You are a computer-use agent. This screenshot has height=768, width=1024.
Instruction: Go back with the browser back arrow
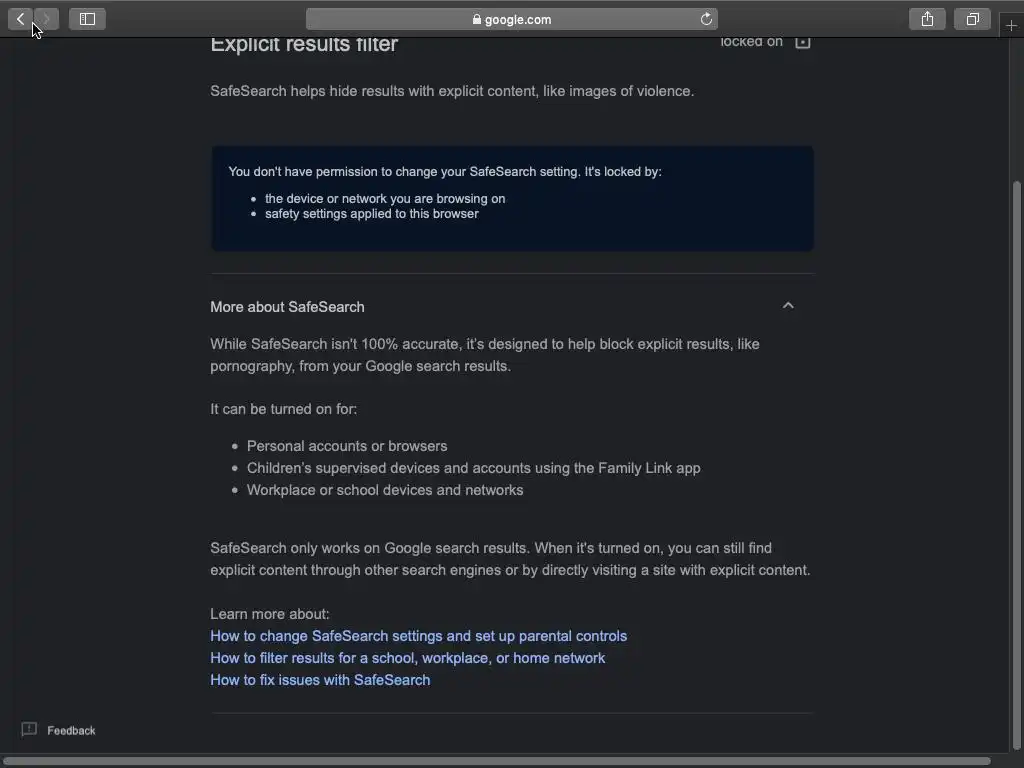(x=20, y=19)
